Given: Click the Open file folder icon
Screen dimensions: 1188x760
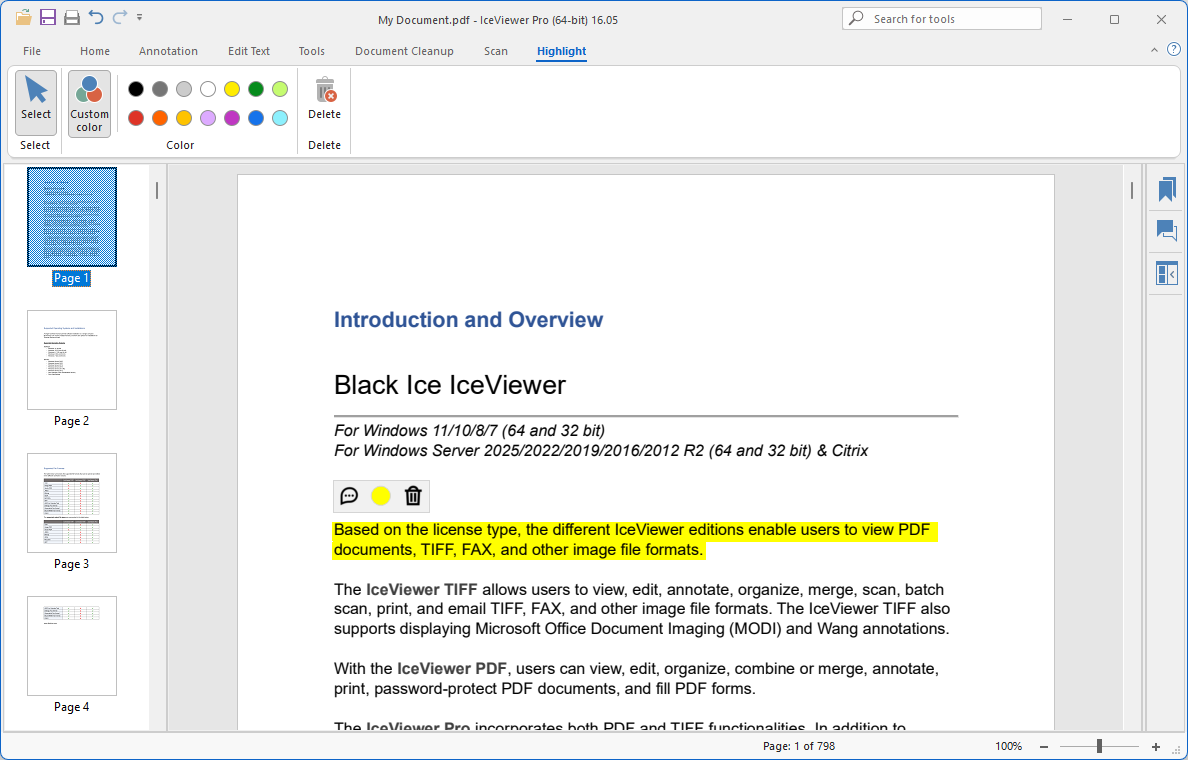Looking at the screenshot, I should (x=23, y=17).
